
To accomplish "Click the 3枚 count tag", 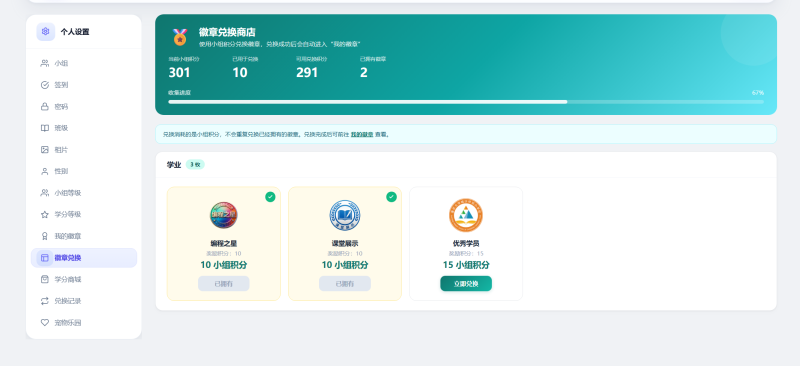I will click(x=195, y=165).
